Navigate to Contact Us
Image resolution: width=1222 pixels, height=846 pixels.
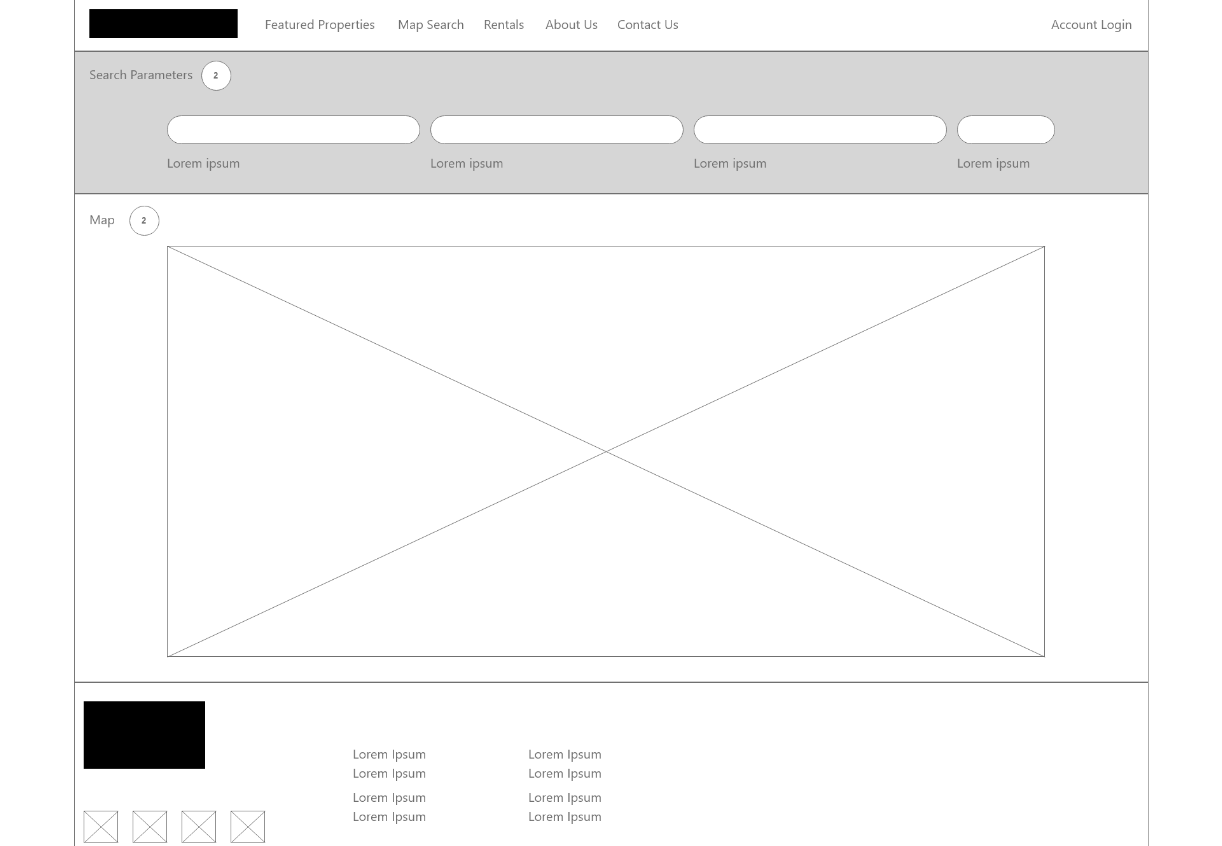pos(647,25)
